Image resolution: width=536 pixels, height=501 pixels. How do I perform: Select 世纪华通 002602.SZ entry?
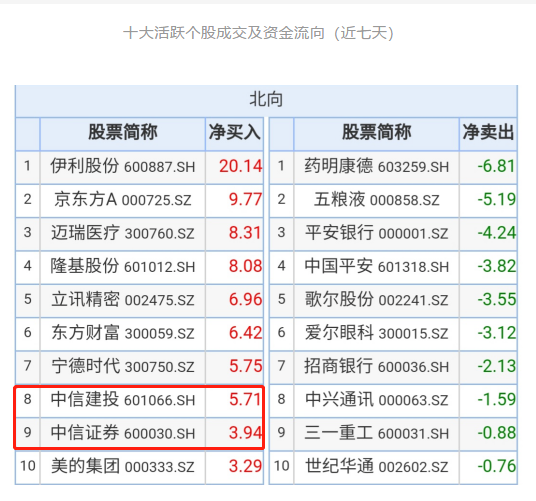point(377,466)
